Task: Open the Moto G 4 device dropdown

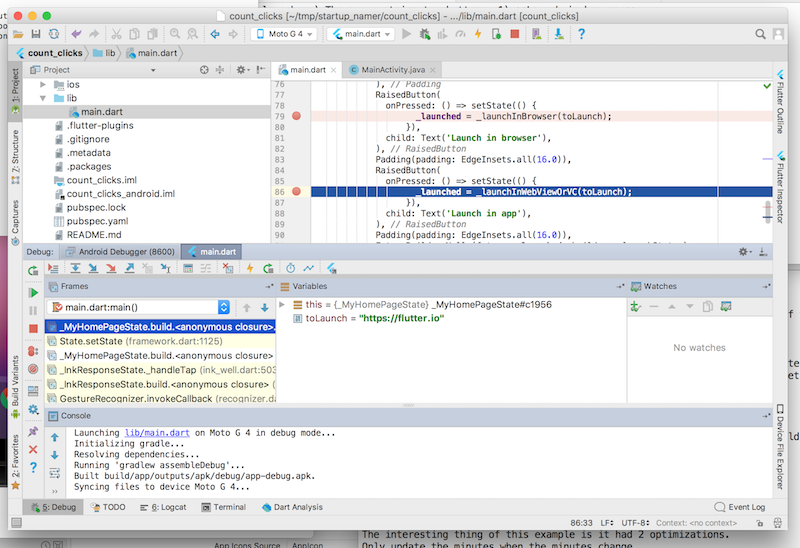Action: coord(284,34)
